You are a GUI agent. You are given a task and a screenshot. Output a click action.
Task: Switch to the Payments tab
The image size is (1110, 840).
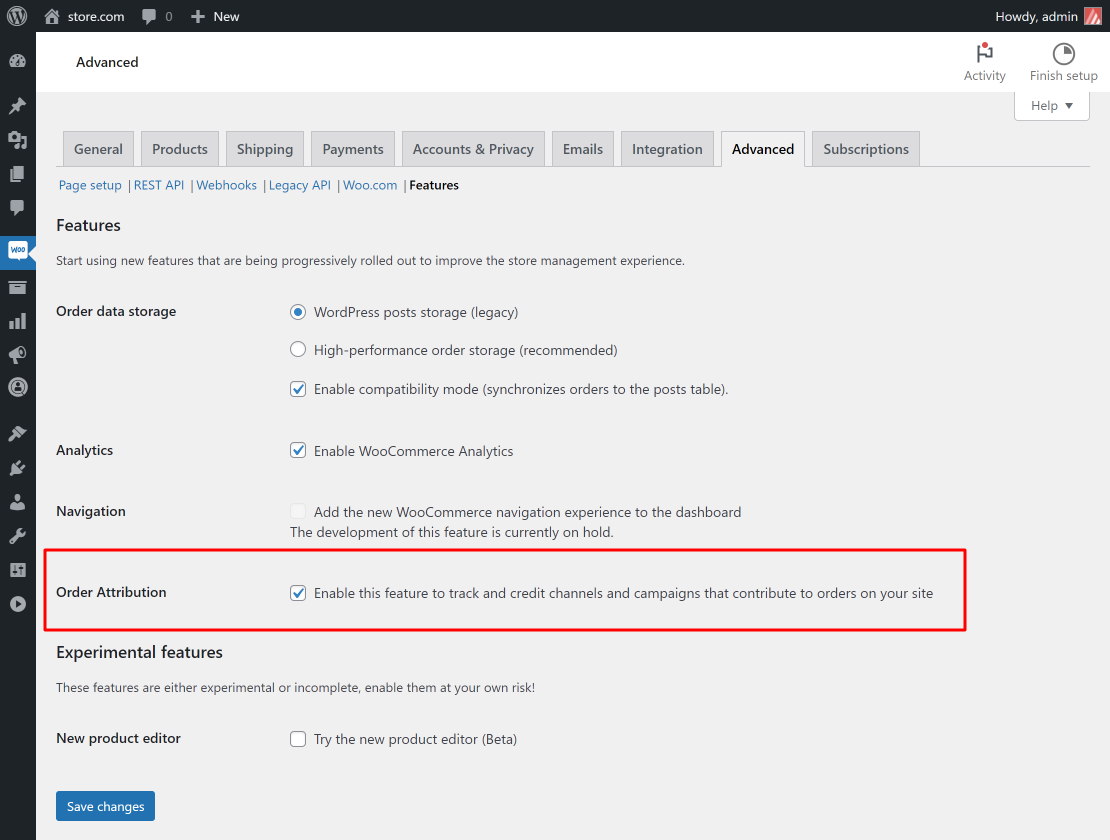353,149
